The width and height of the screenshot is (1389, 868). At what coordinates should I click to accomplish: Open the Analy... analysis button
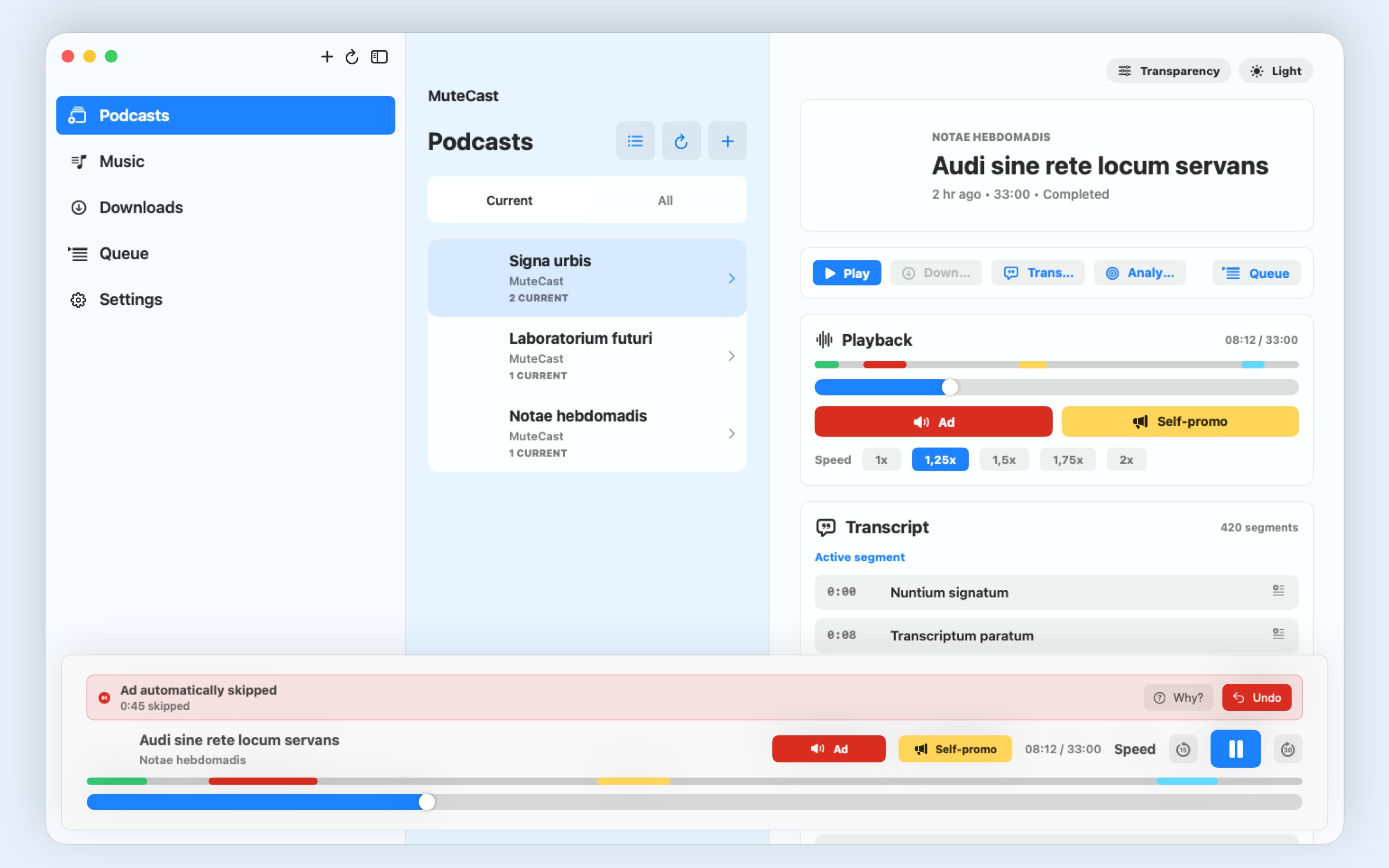pos(1139,272)
